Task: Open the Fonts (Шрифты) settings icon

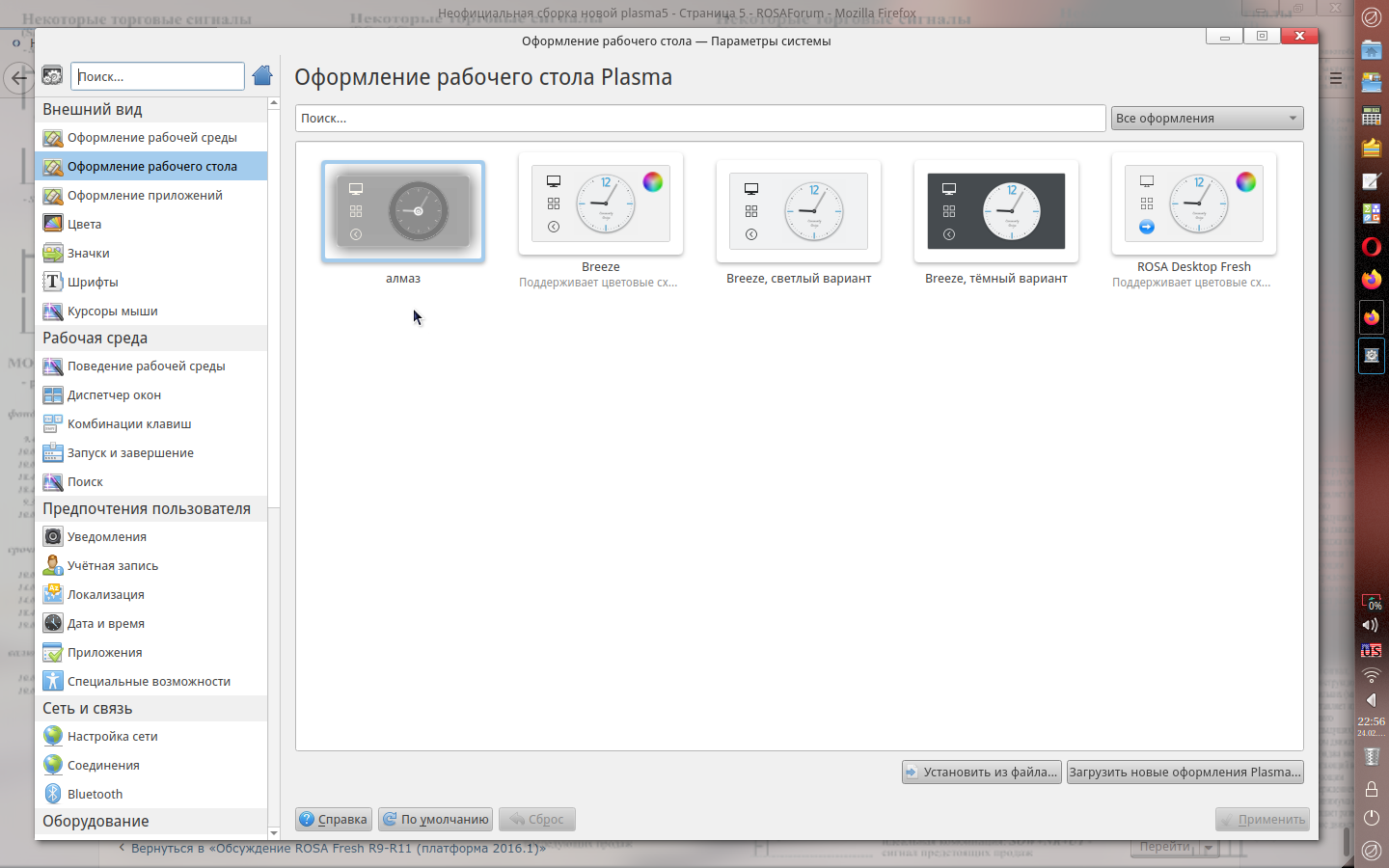Action: 53,282
